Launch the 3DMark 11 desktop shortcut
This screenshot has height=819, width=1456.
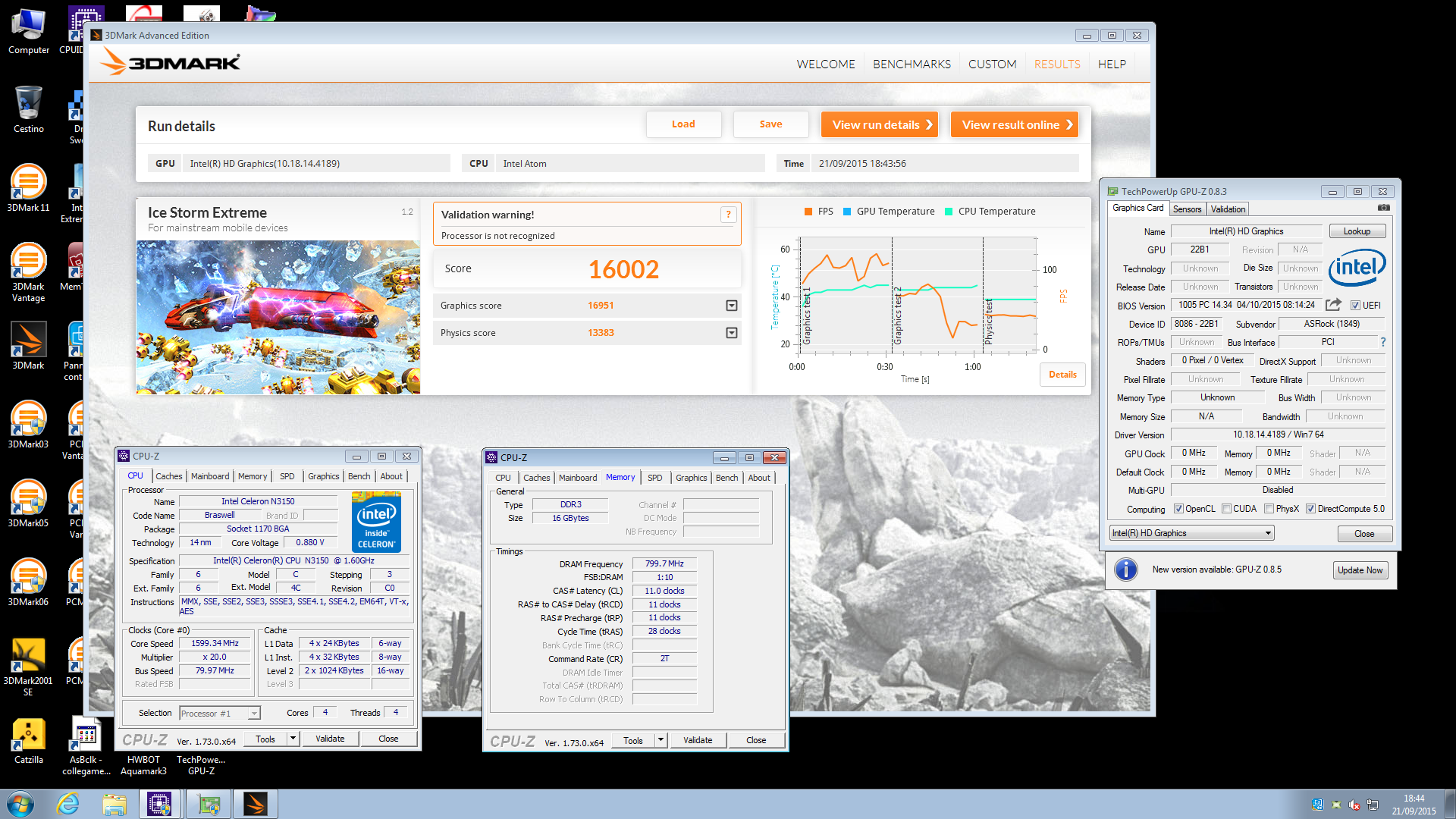click(28, 188)
